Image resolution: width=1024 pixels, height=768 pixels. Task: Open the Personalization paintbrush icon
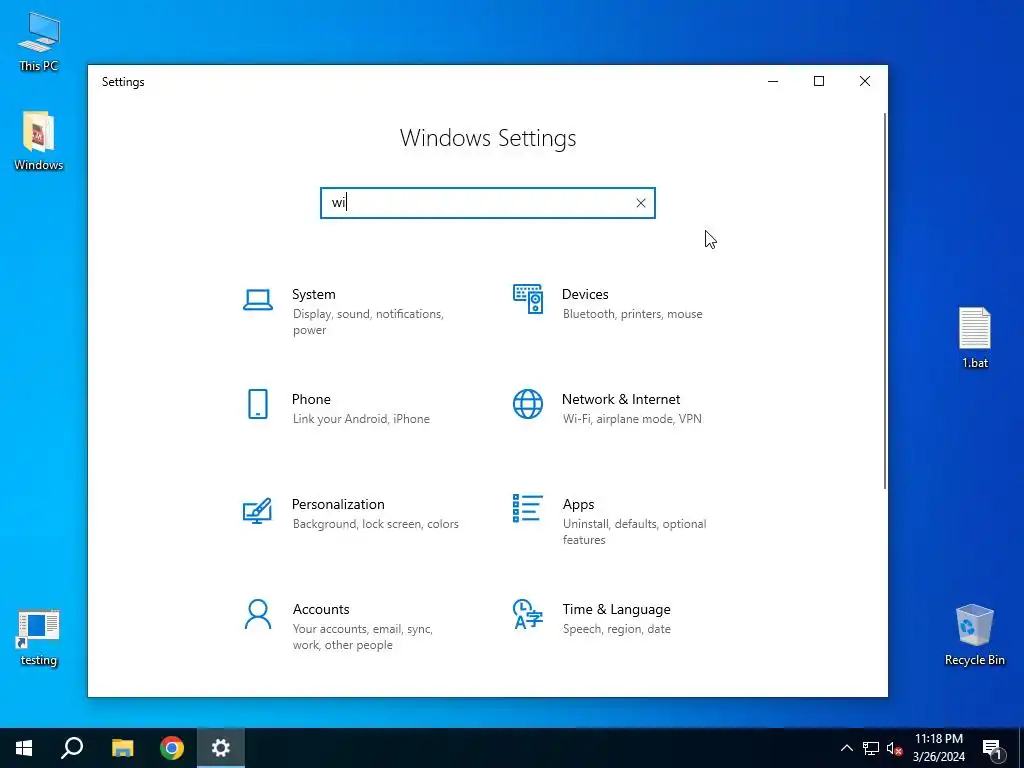click(257, 511)
